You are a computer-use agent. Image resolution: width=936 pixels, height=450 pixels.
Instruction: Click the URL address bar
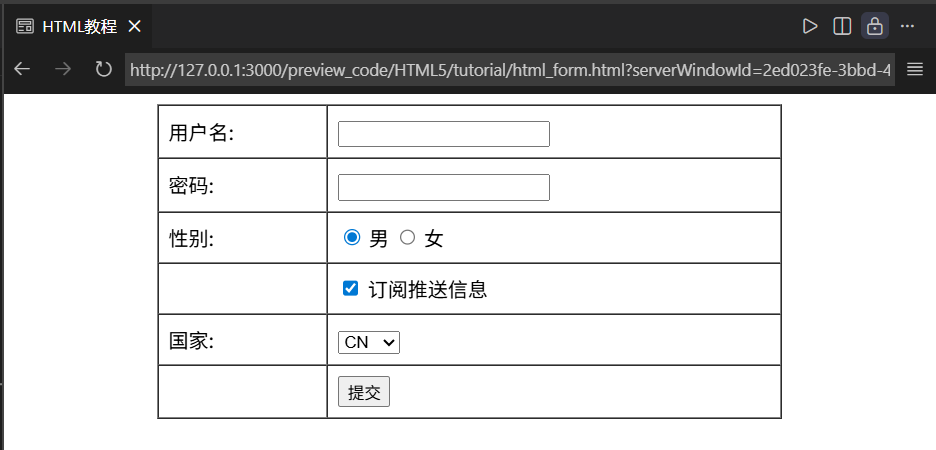(x=510, y=69)
